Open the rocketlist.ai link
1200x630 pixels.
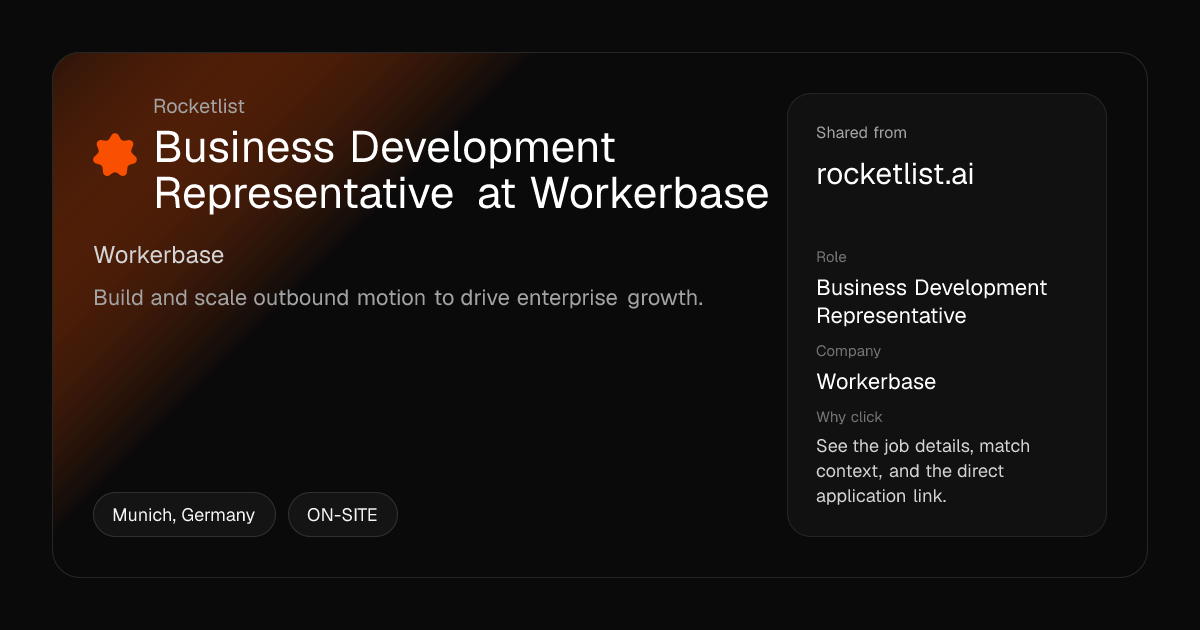click(895, 174)
